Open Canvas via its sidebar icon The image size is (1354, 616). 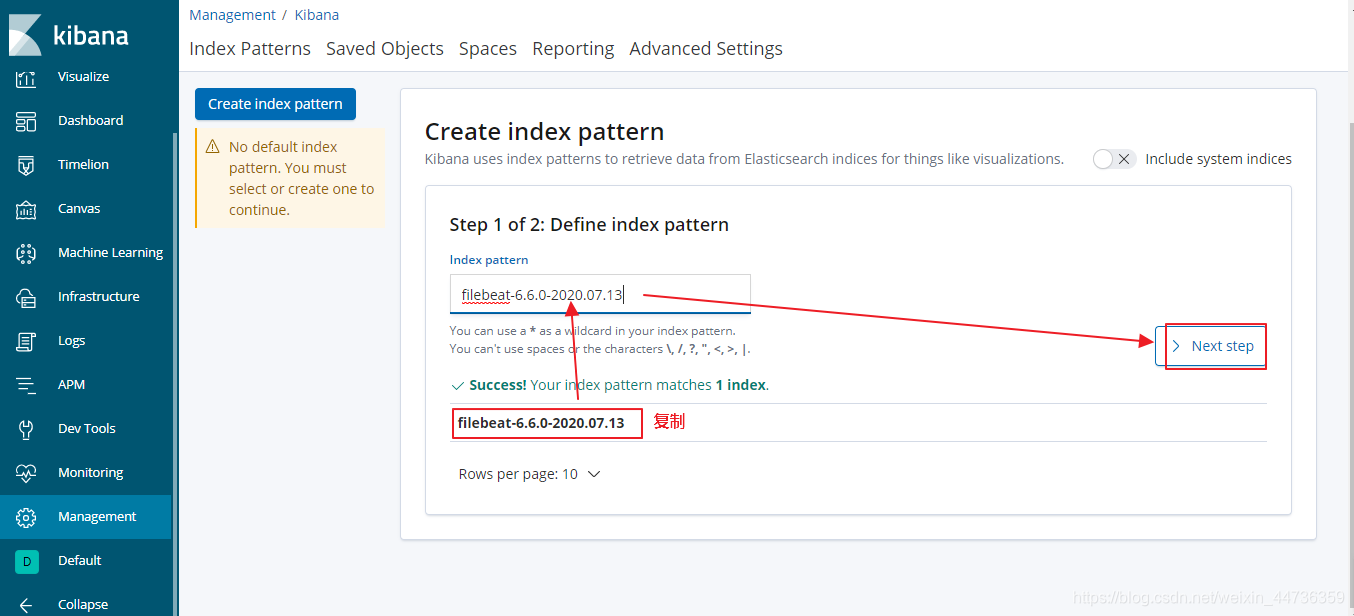pyautogui.click(x=26, y=209)
